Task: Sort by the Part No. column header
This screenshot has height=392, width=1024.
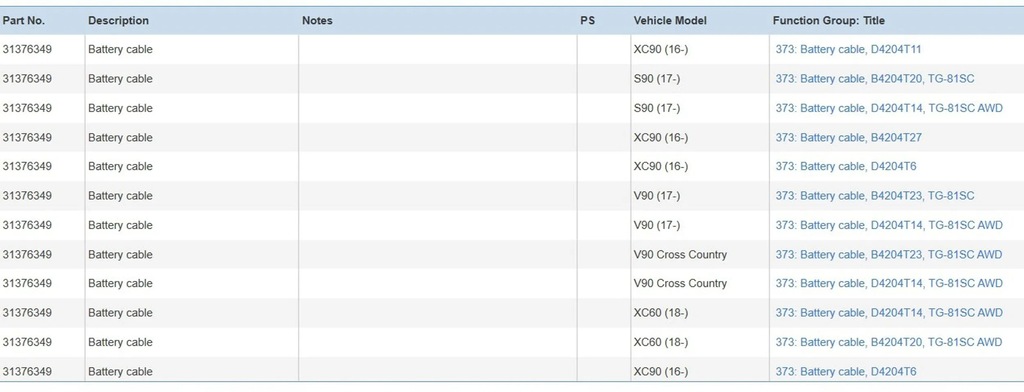Action: tap(24, 21)
